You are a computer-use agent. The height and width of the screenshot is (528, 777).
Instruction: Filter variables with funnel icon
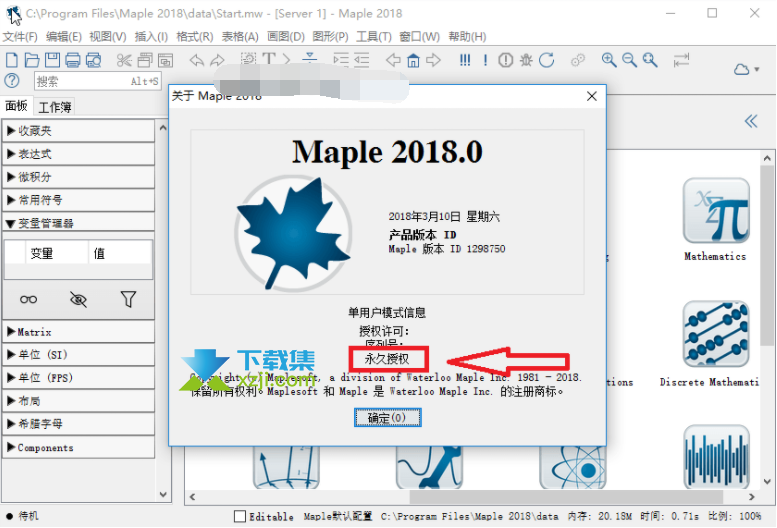tap(128, 299)
